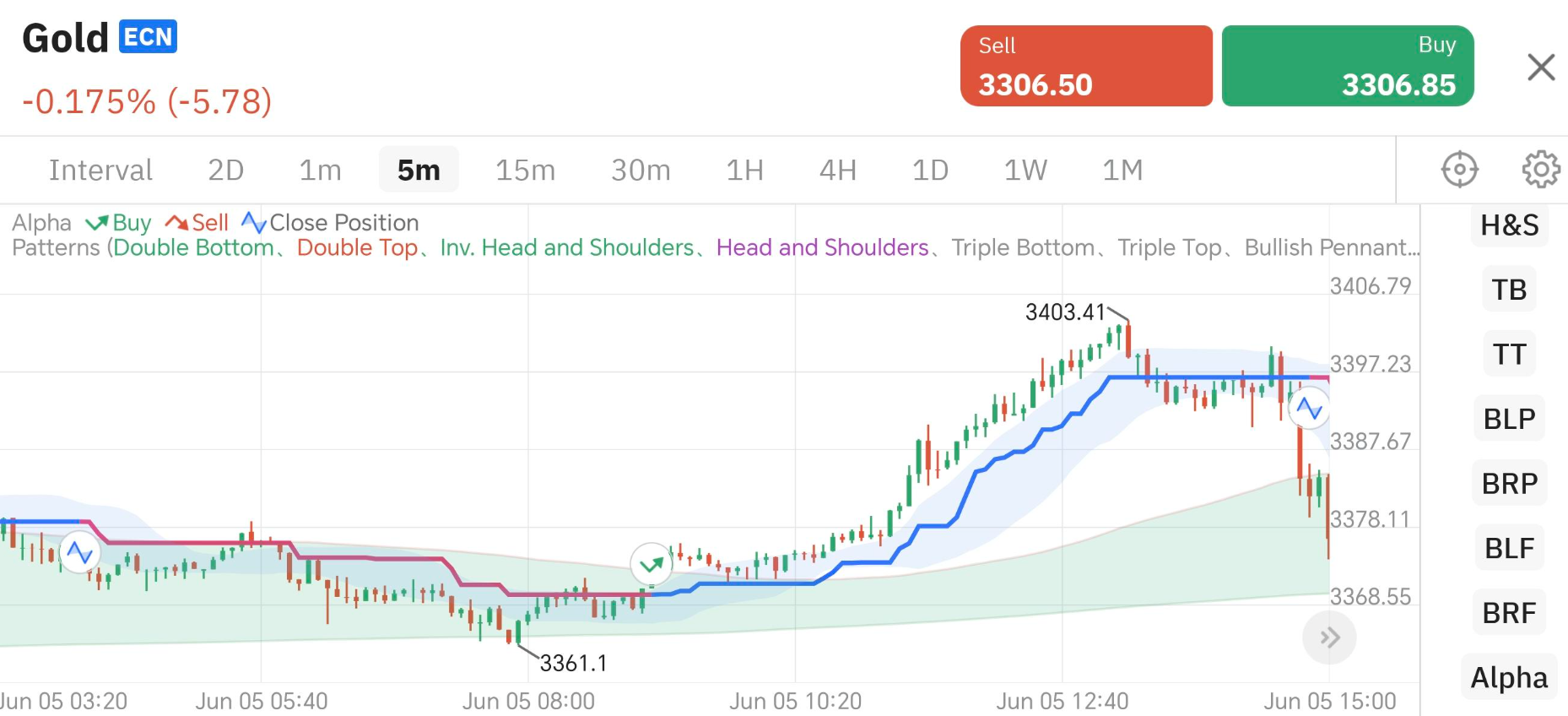
Task: Click the Double Top pattern legend label
Action: point(357,247)
